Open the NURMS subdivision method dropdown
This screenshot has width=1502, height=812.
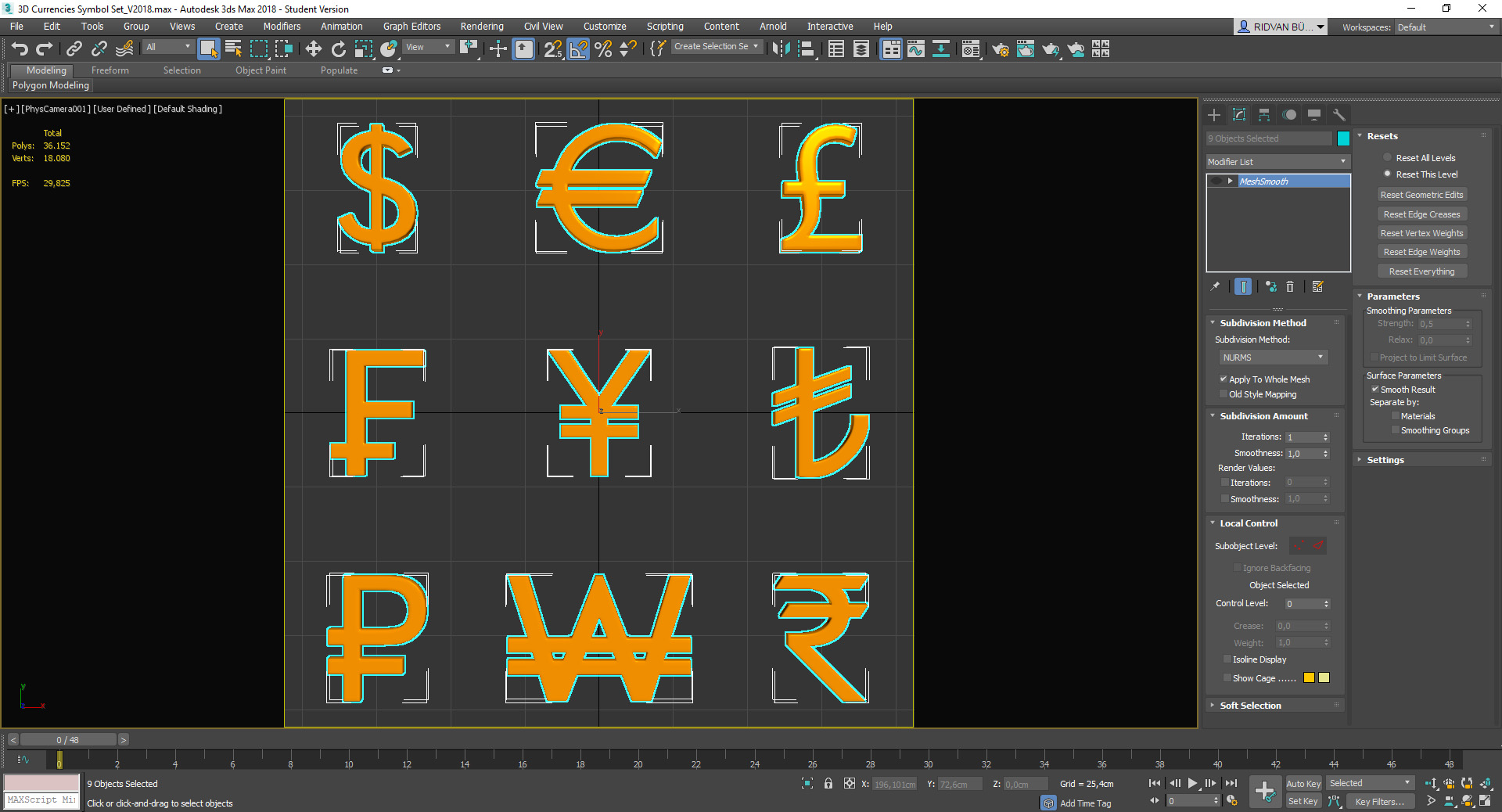click(x=1273, y=357)
